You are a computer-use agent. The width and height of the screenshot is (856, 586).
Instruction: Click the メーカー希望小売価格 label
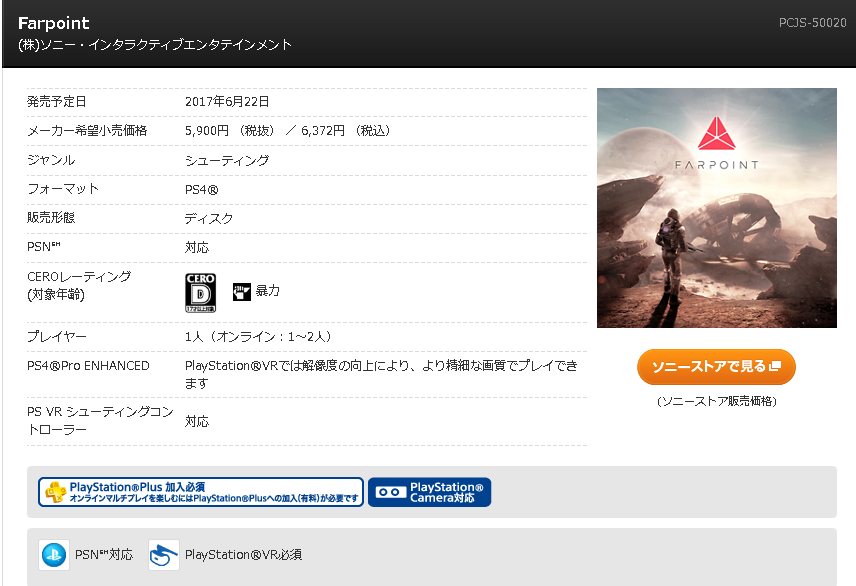coord(87,131)
